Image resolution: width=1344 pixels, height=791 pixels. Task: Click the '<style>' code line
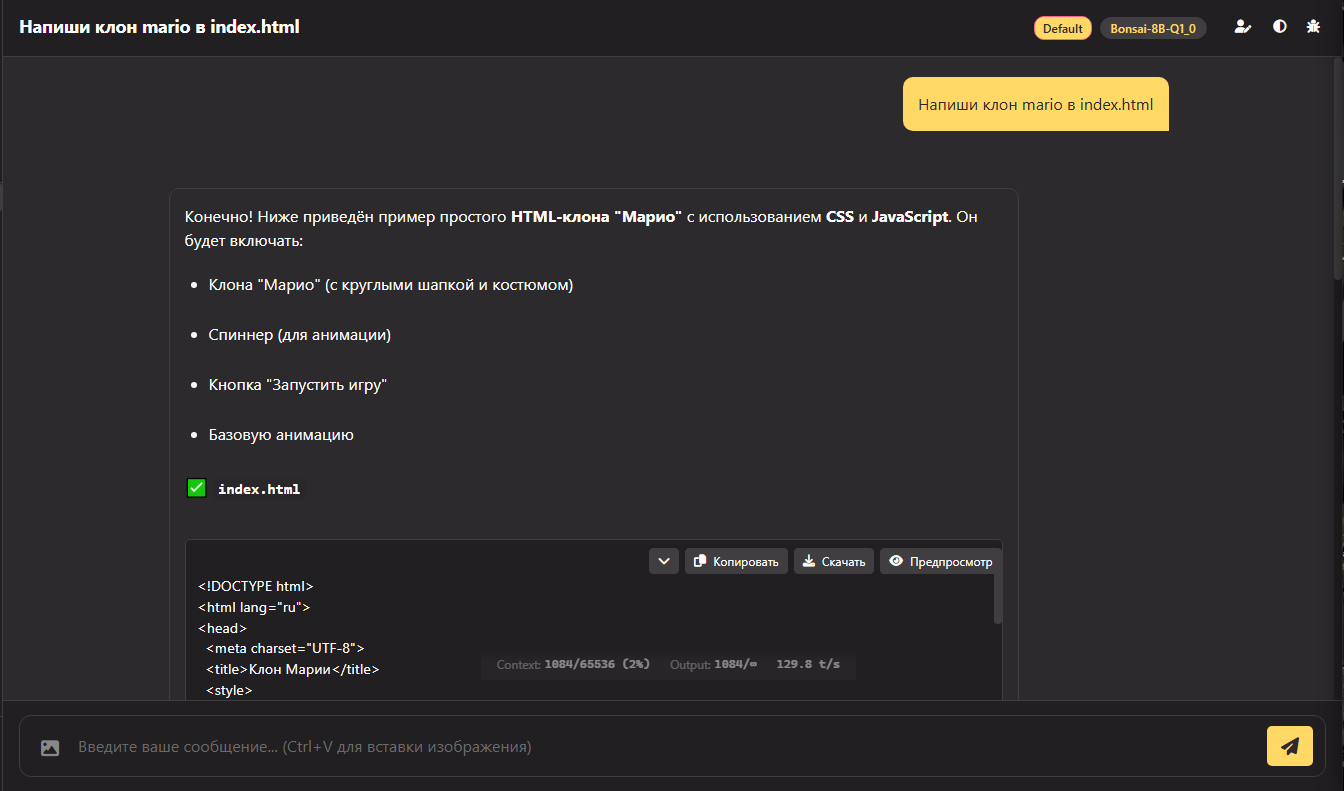229,690
